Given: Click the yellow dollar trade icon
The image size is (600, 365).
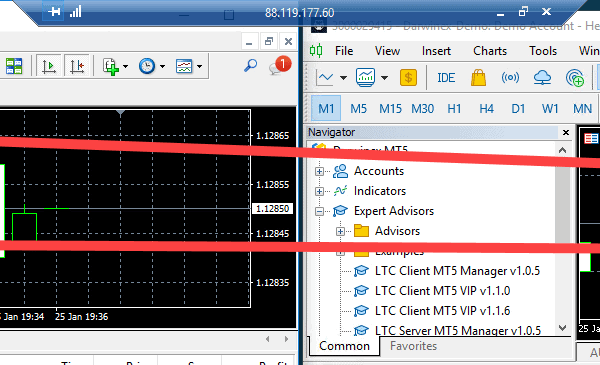Looking at the screenshot, I should point(408,78).
